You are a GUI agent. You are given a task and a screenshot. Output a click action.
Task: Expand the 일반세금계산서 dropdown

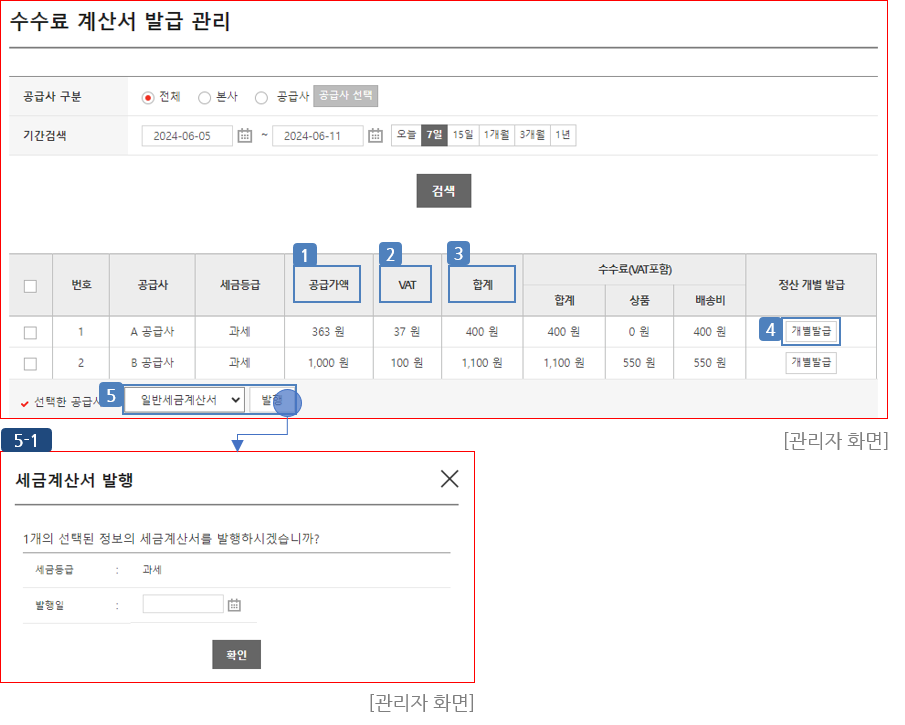tap(185, 400)
